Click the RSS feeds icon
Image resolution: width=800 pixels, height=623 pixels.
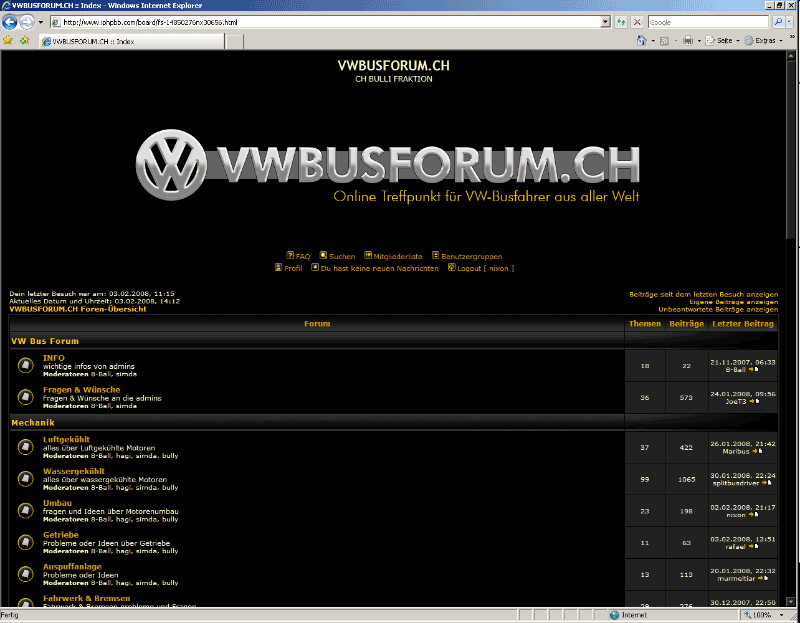pyautogui.click(x=664, y=41)
